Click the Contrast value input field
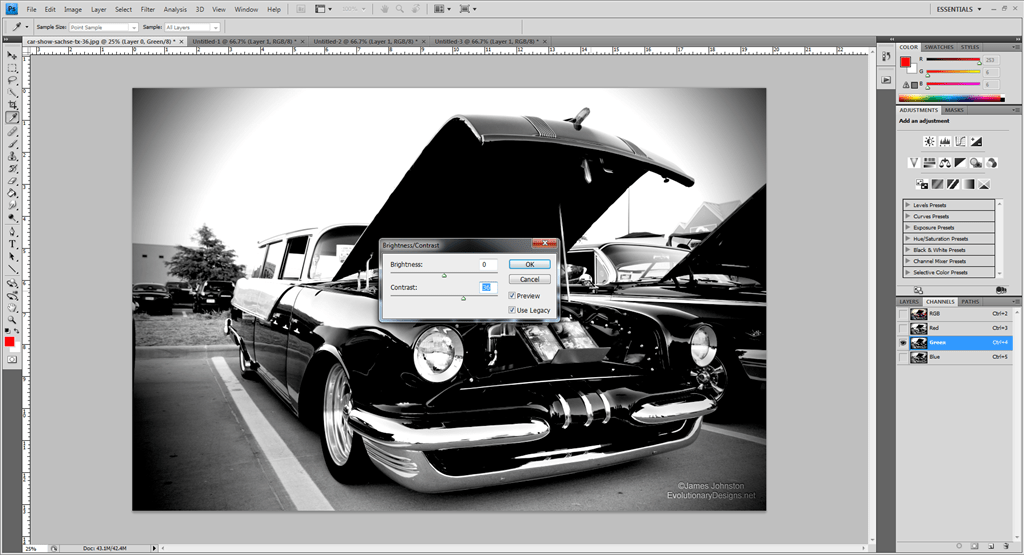This screenshot has height=555, width=1024. point(487,287)
